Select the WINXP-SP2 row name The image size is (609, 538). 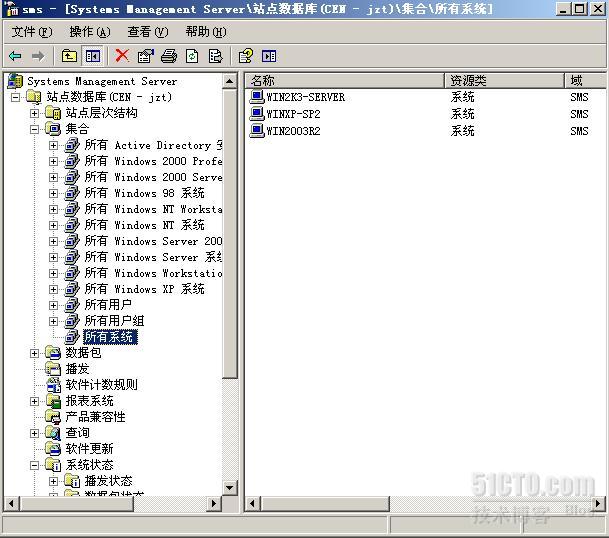[294, 114]
